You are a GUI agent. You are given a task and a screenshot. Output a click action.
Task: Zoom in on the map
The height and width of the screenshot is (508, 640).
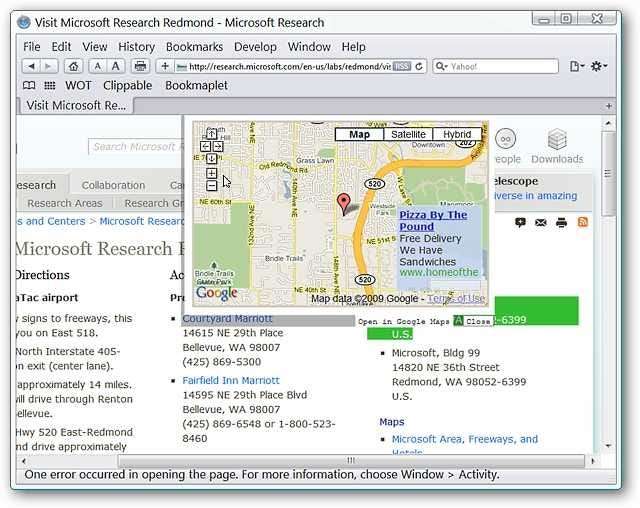212,173
